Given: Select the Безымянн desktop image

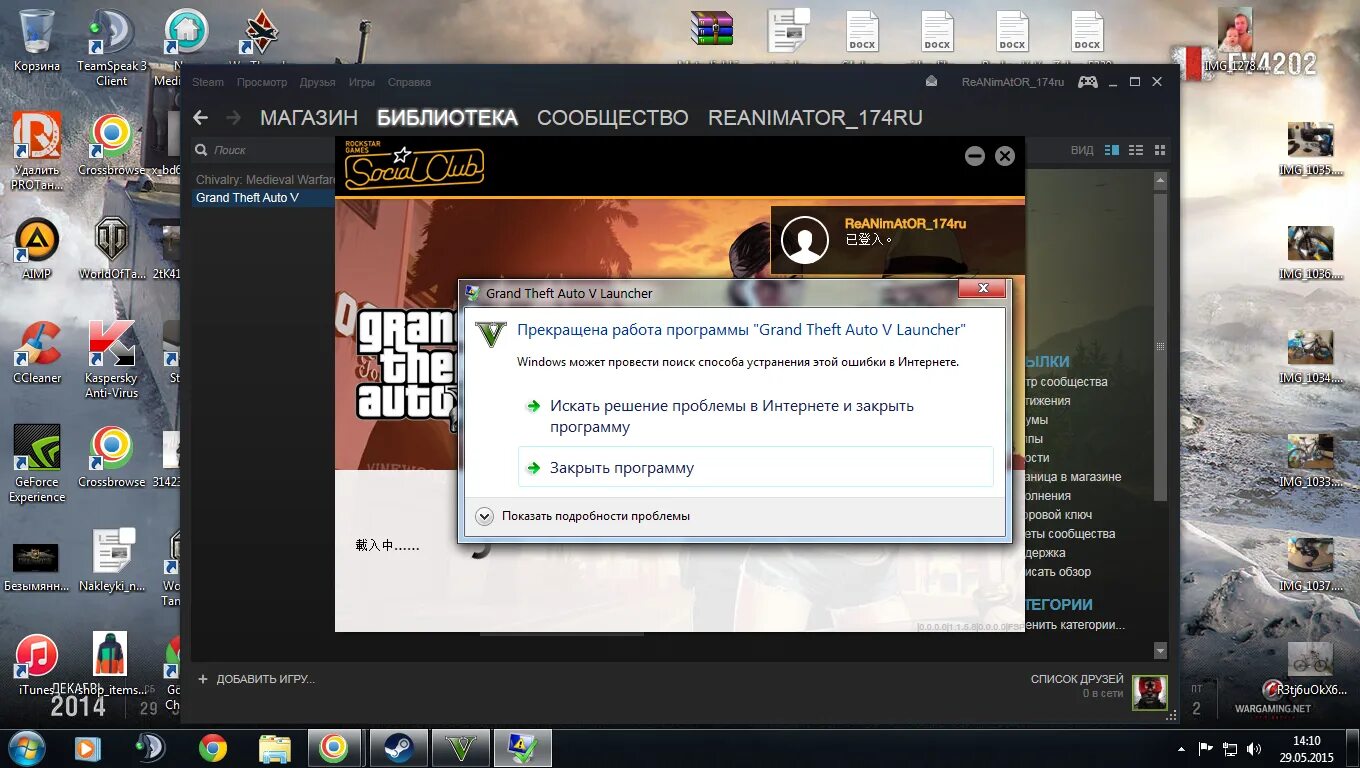Looking at the screenshot, I should point(37,566).
